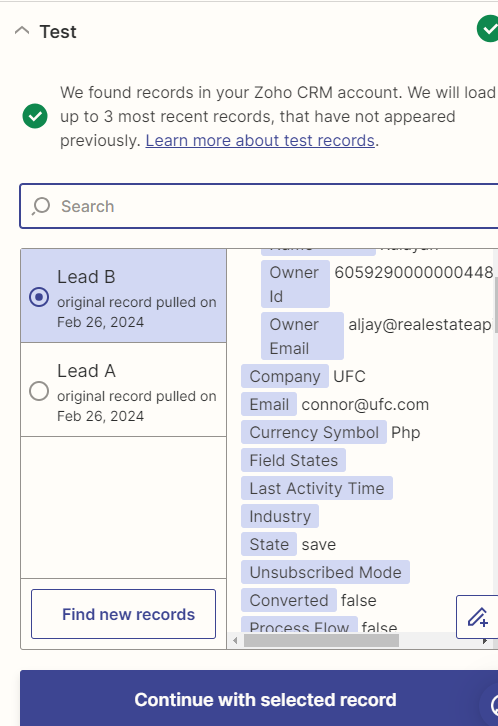The height and width of the screenshot is (726, 498).
Task: Click the horizontal scrollbar right arrow
Action: tap(485, 641)
